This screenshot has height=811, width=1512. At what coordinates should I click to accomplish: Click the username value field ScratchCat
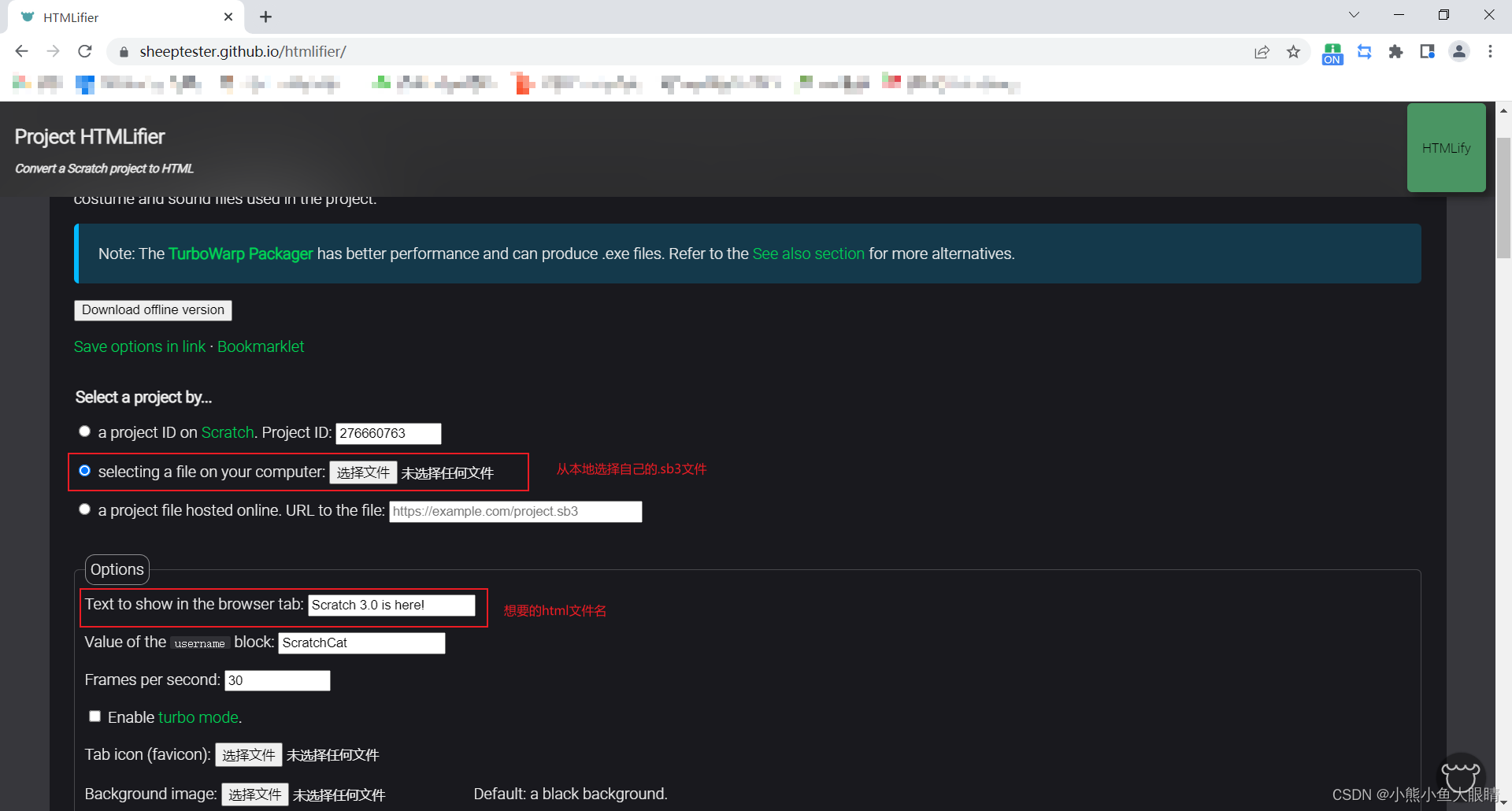tap(361, 643)
